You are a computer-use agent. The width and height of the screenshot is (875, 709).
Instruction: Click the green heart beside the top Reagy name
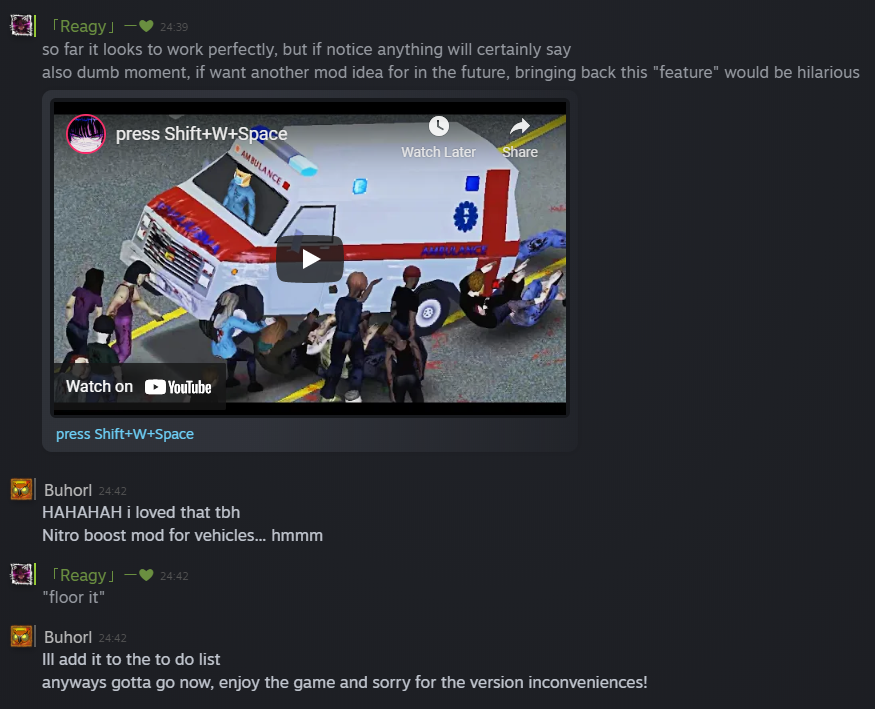pyautogui.click(x=146, y=26)
